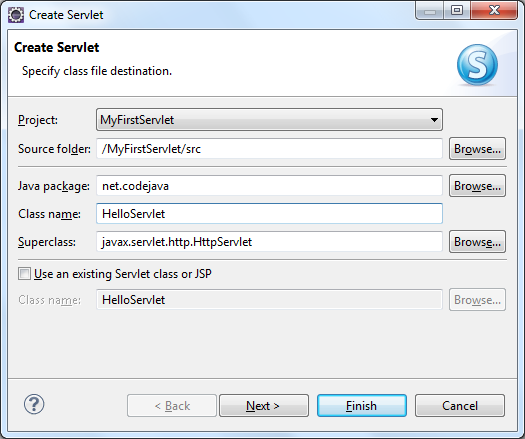This screenshot has width=525, height=439.
Task: Minimize the Create Servlet dialog
Action: coord(430,11)
